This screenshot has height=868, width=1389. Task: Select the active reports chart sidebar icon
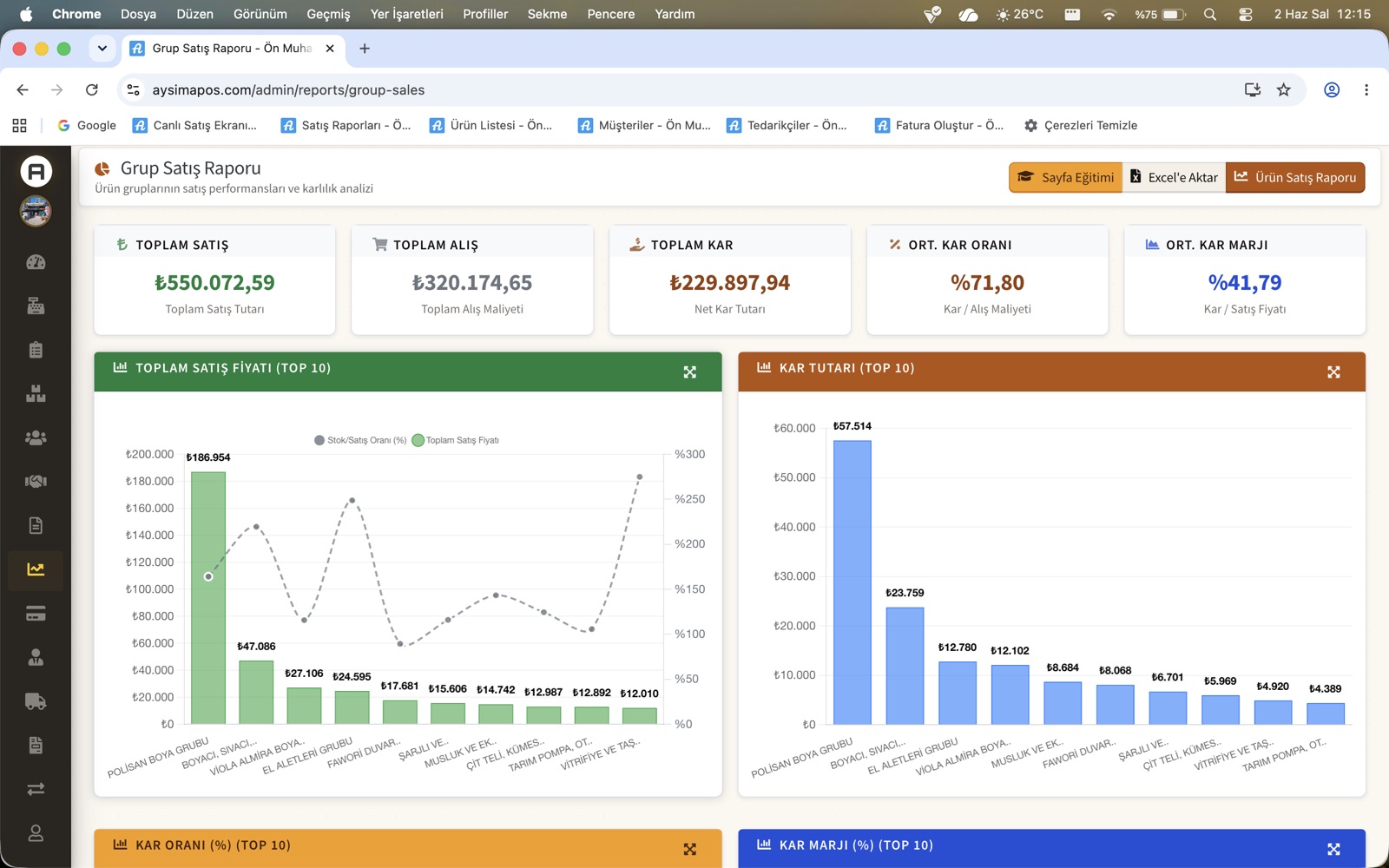click(36, 569)
